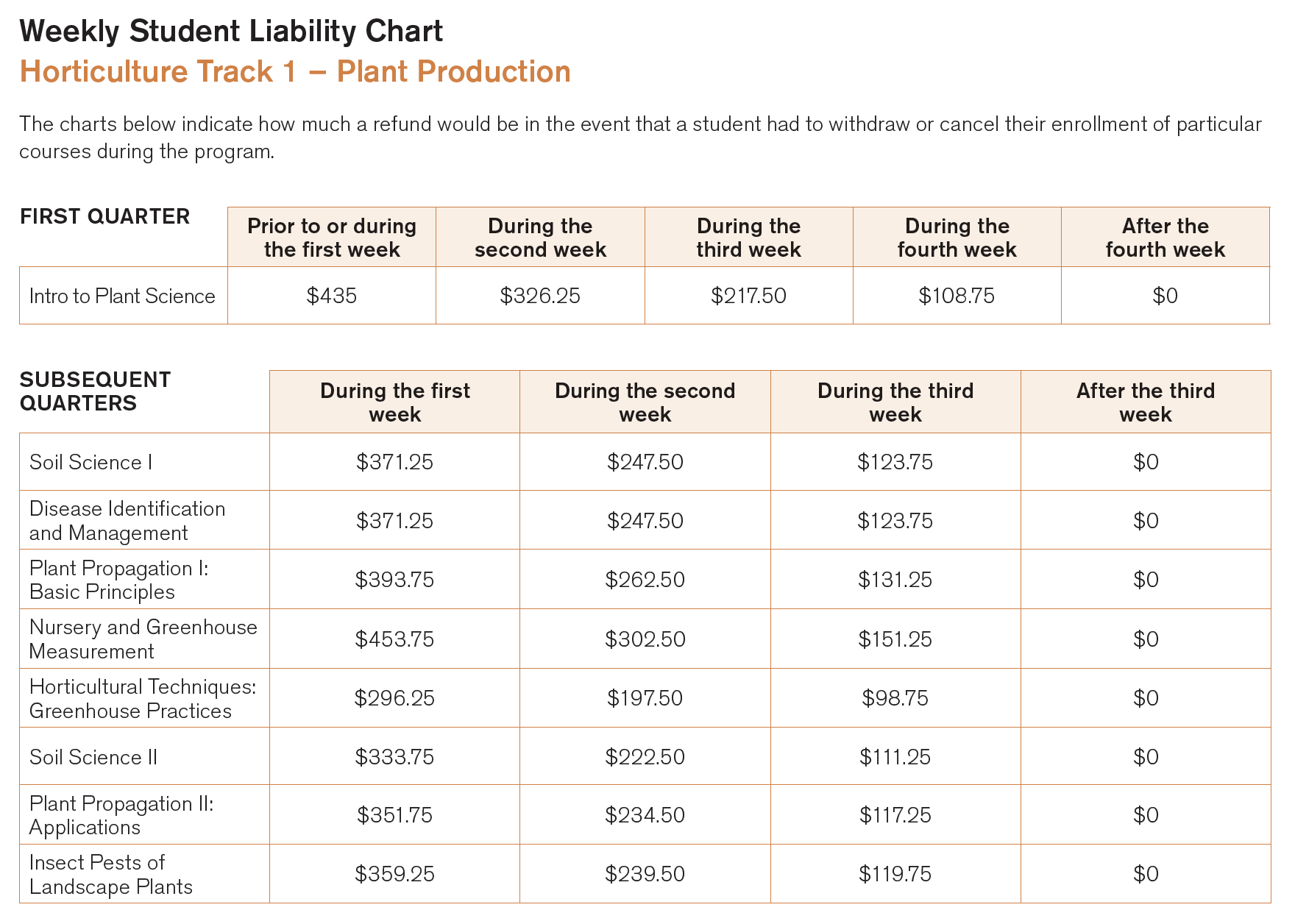Screen dimensions: 1295x924
Task: Click the SUBSEQUENT QUARTERS label
Action: click(x=95, y=391)
